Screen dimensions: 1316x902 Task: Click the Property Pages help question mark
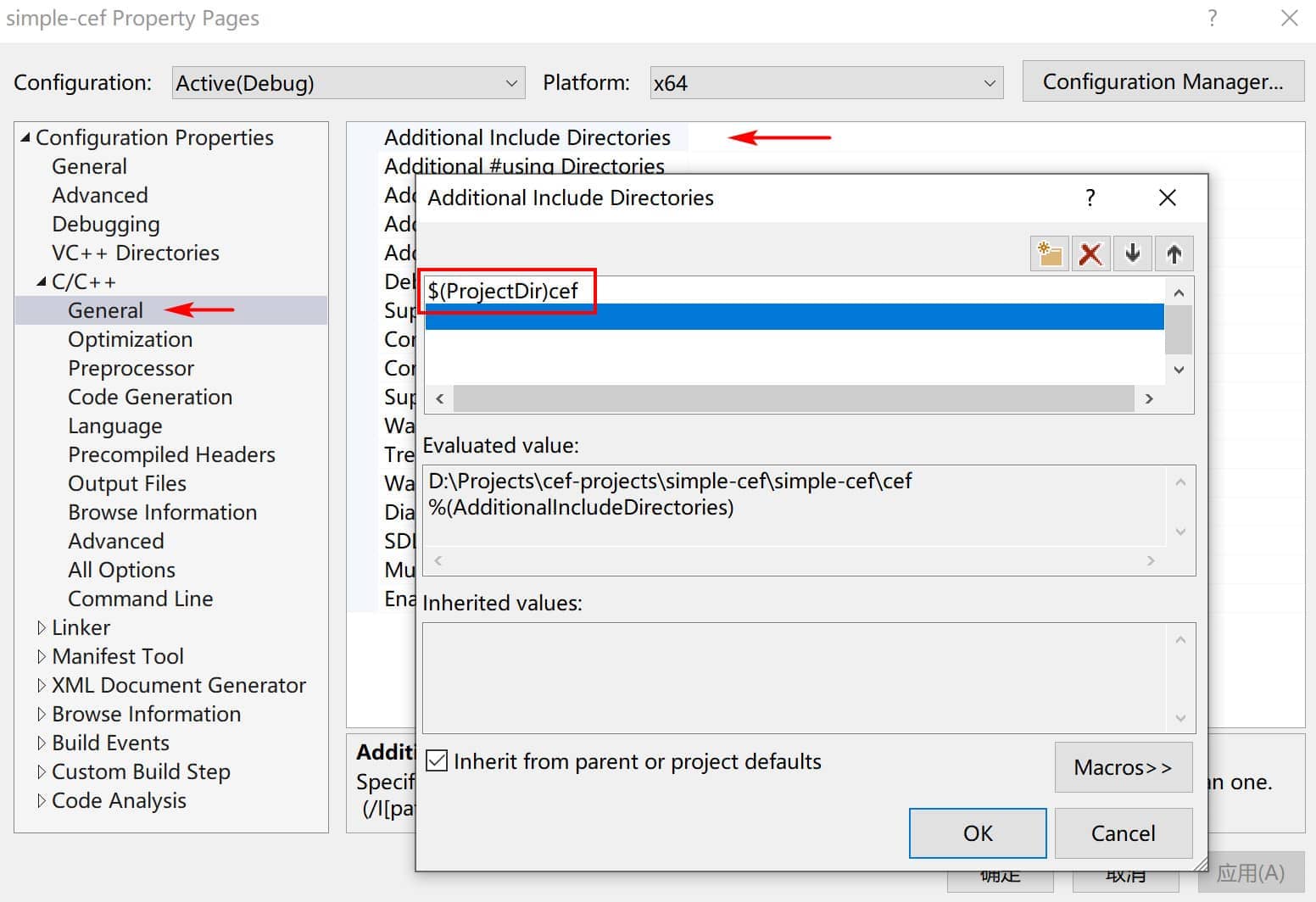point(1213,18)
